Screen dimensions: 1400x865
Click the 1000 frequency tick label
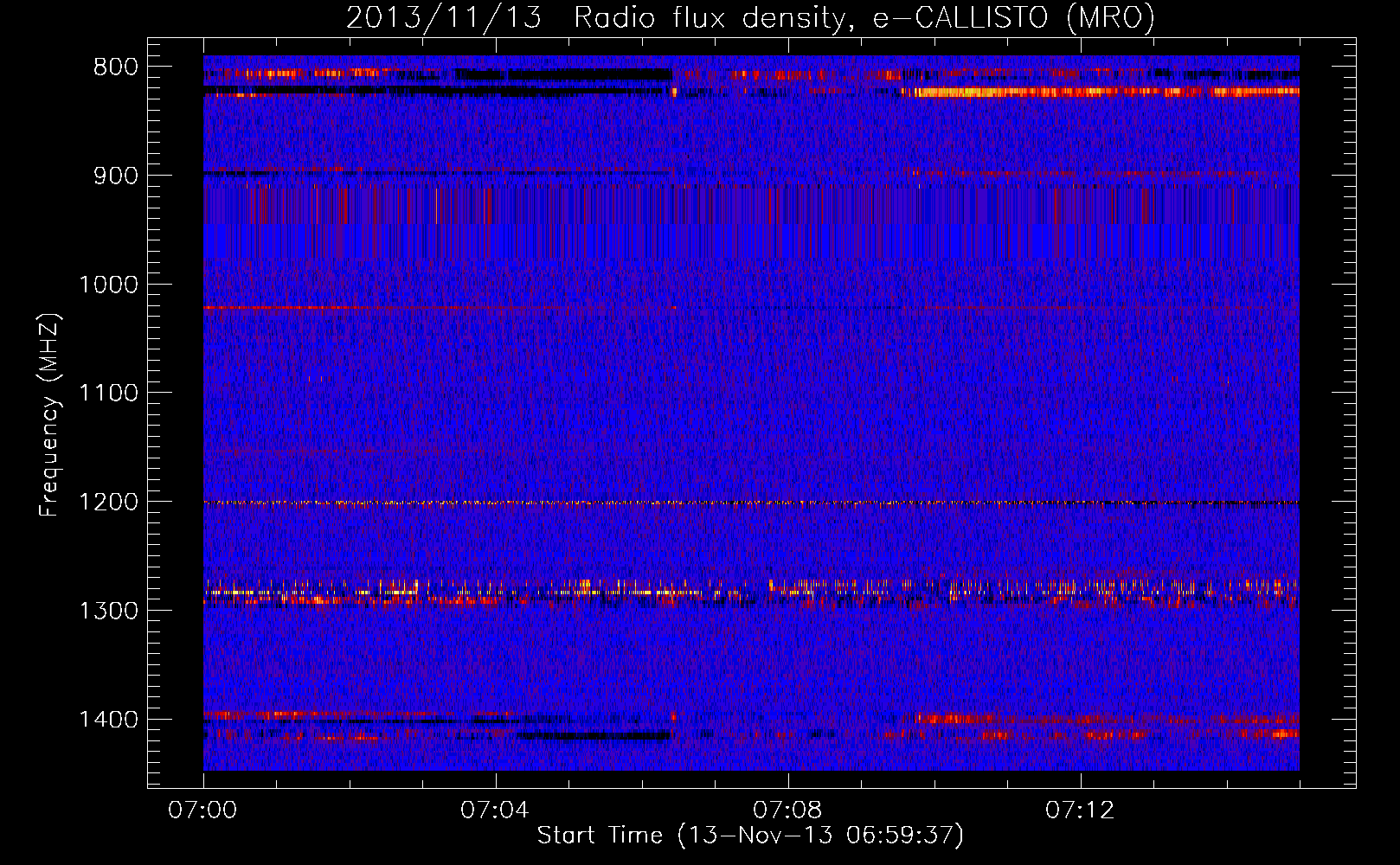click(109, 285)
